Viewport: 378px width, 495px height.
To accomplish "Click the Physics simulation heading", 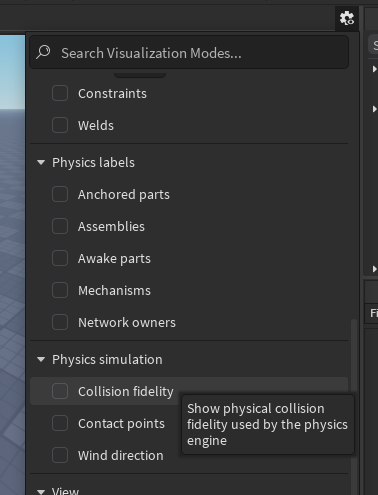I will pyautogui.click(x=107, y=360).
